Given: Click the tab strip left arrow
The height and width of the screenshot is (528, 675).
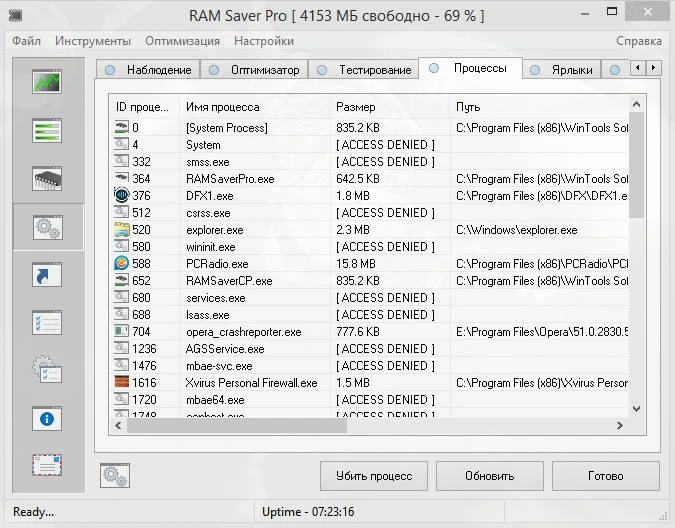Looking at the screenshot, I should point(638,68).
